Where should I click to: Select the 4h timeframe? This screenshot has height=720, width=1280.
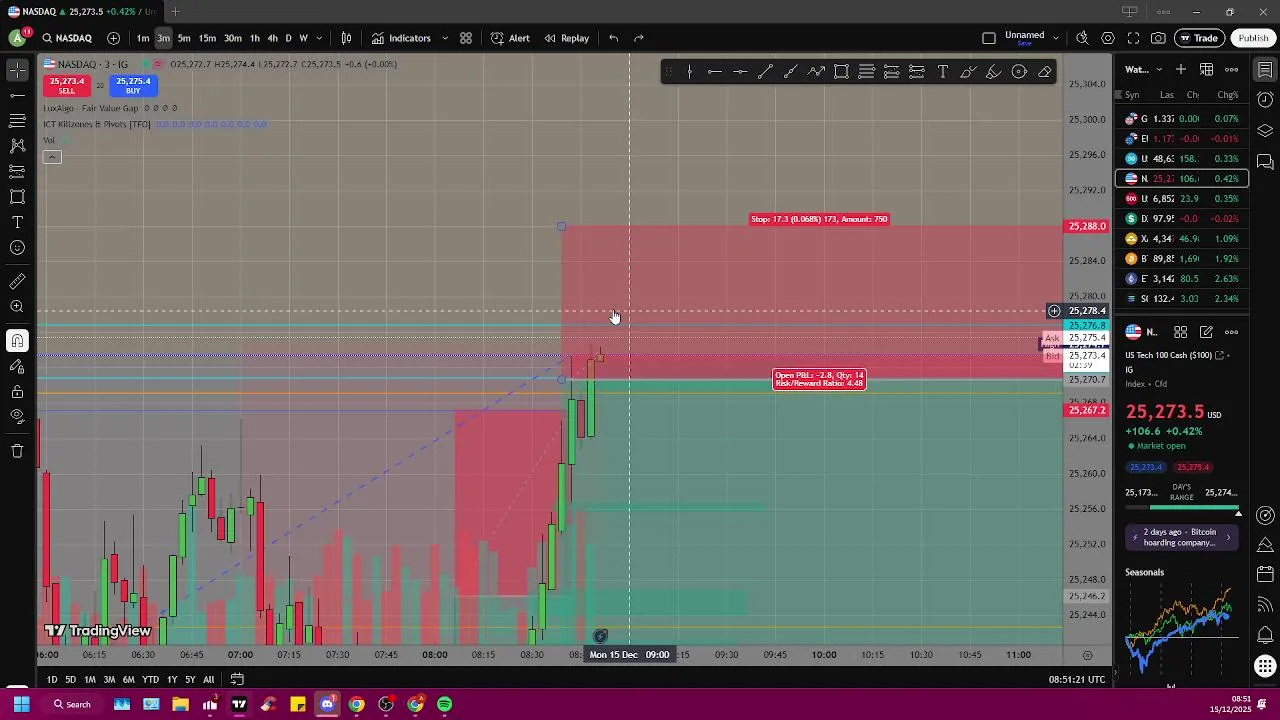[x=272, y=38]
